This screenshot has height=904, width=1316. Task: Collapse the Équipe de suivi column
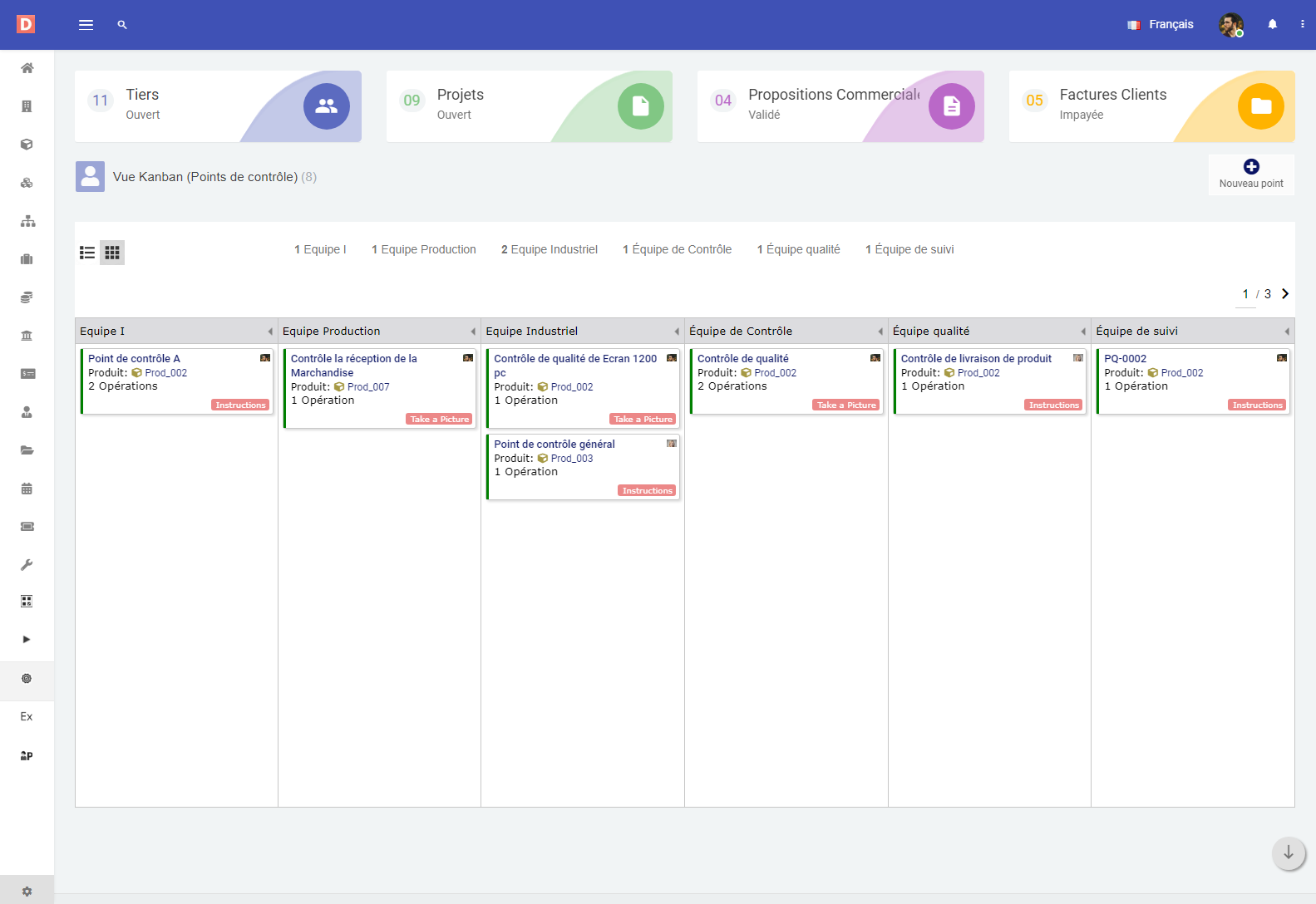1287,332
